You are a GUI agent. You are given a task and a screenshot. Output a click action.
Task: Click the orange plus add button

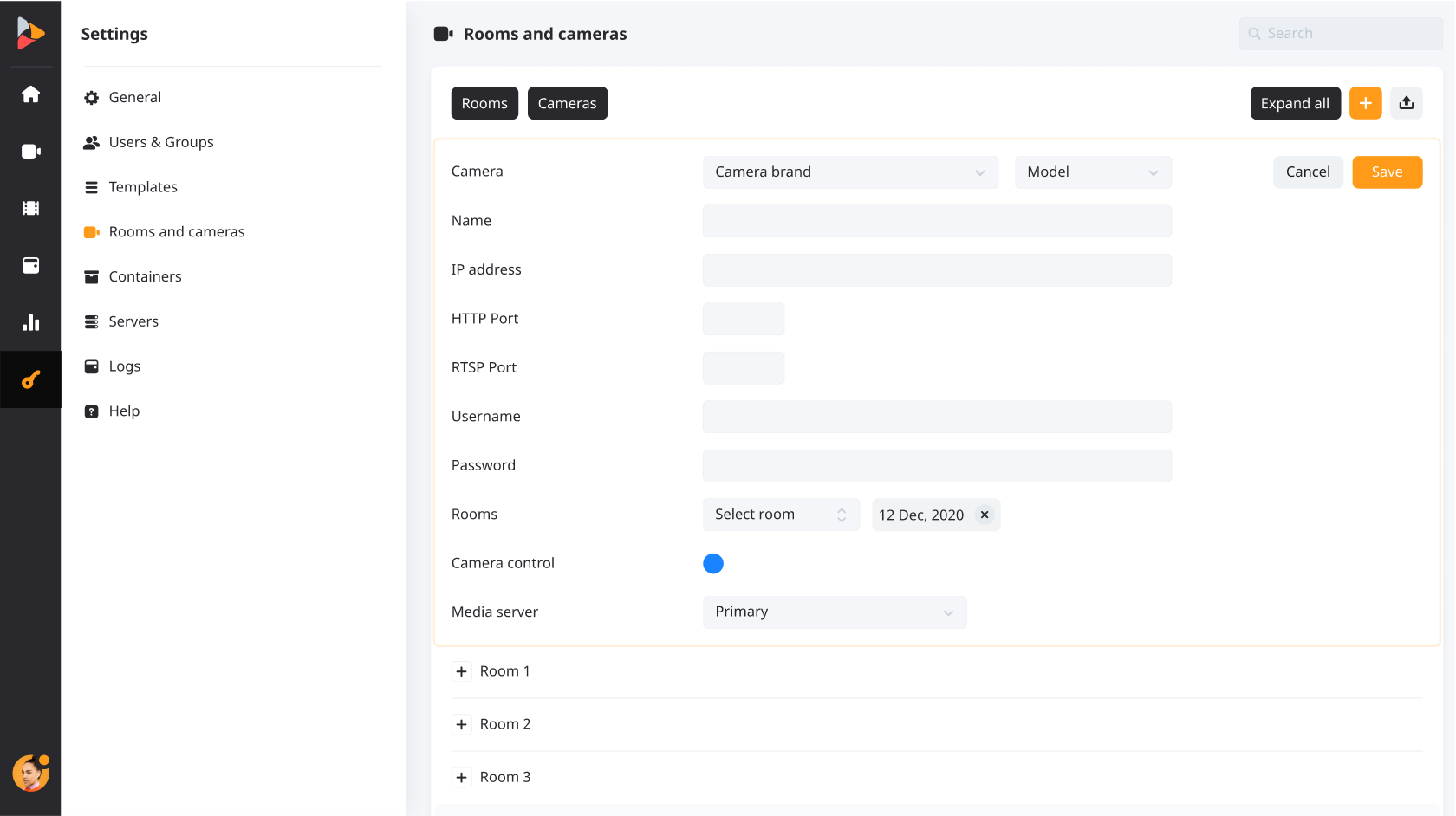click(1365, 103)
